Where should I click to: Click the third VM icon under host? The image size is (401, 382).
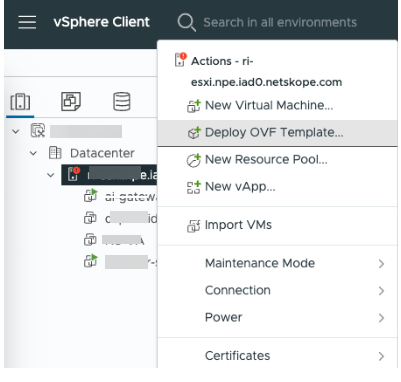[x=90, y=240]
